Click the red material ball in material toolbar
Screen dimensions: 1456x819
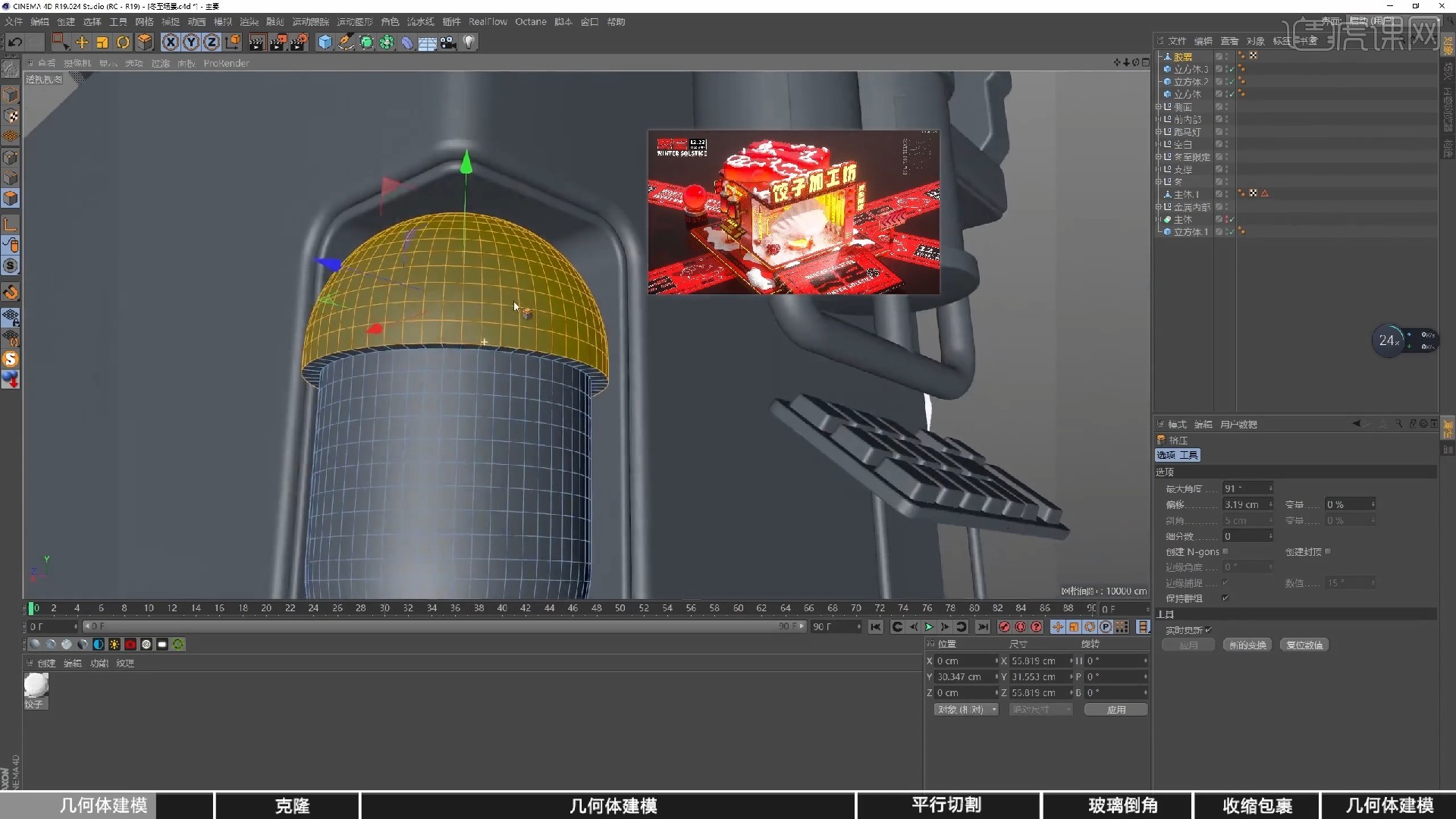(130, 645)
